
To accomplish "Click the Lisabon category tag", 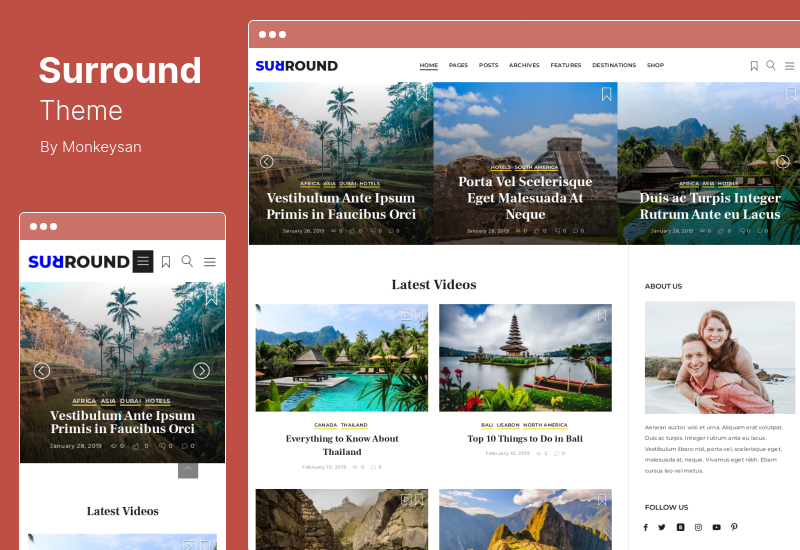I will [508, 425].
